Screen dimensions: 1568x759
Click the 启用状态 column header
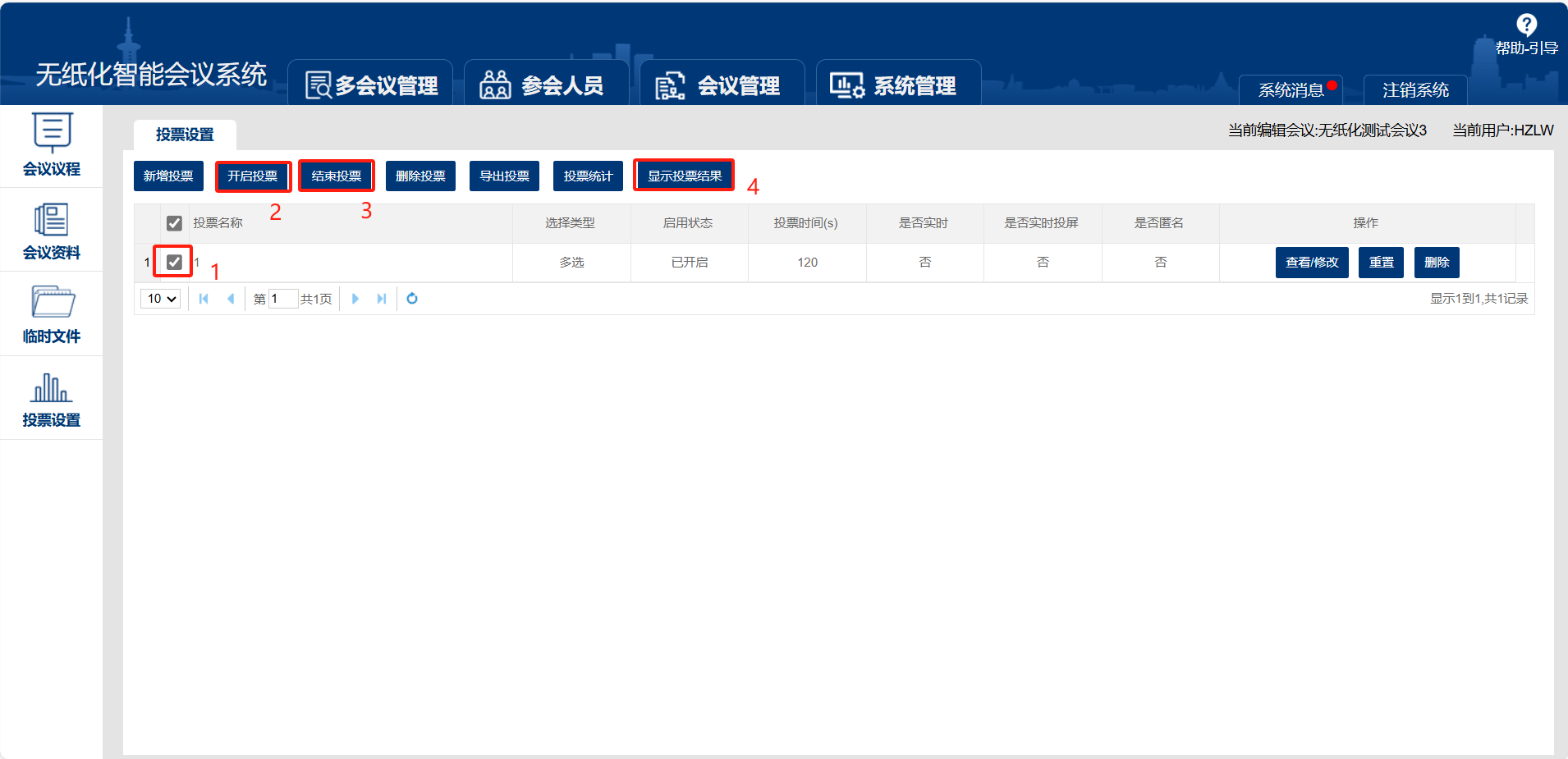(688, 223)
